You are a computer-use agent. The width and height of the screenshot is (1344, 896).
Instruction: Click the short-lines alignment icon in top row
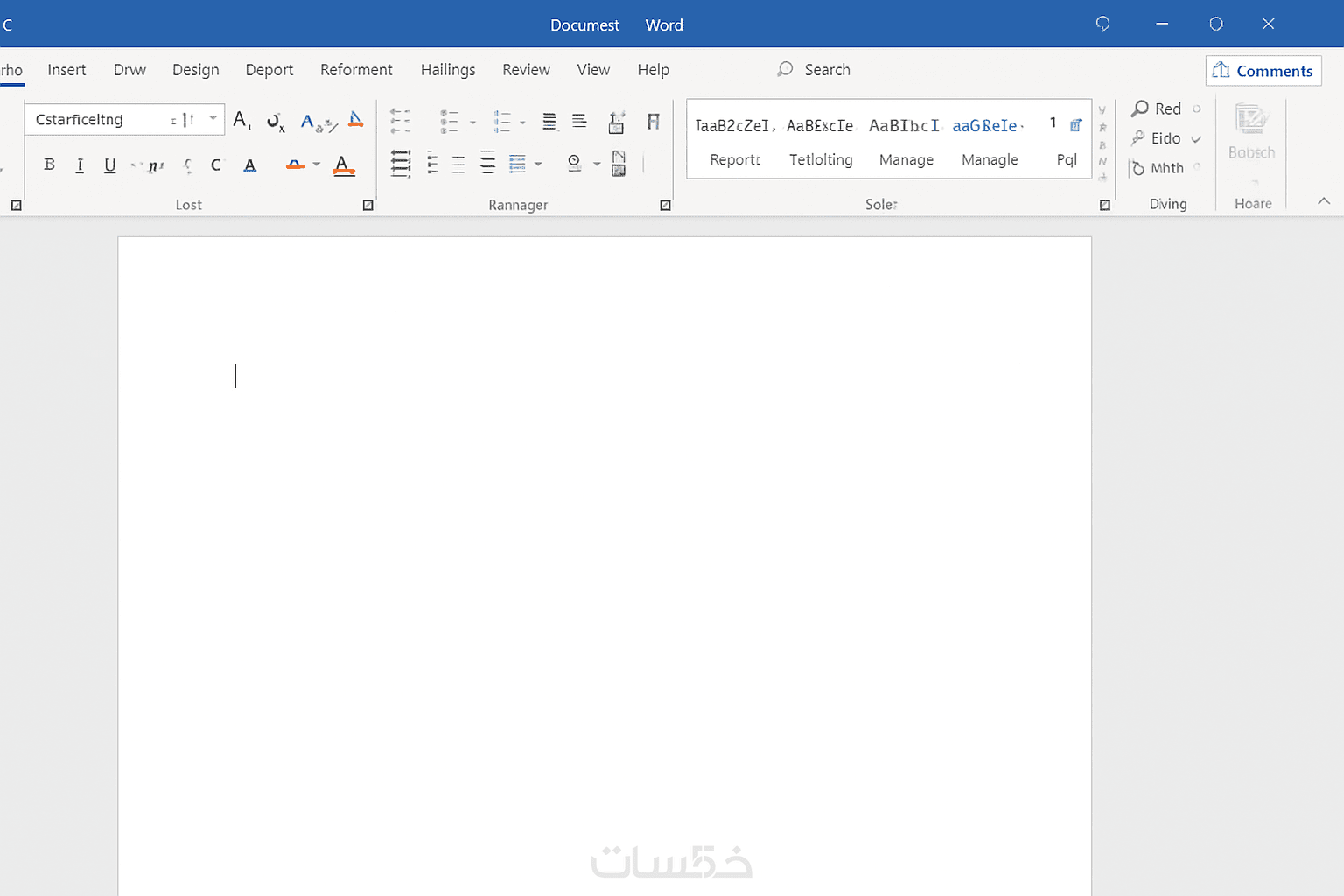pos(579,121)
